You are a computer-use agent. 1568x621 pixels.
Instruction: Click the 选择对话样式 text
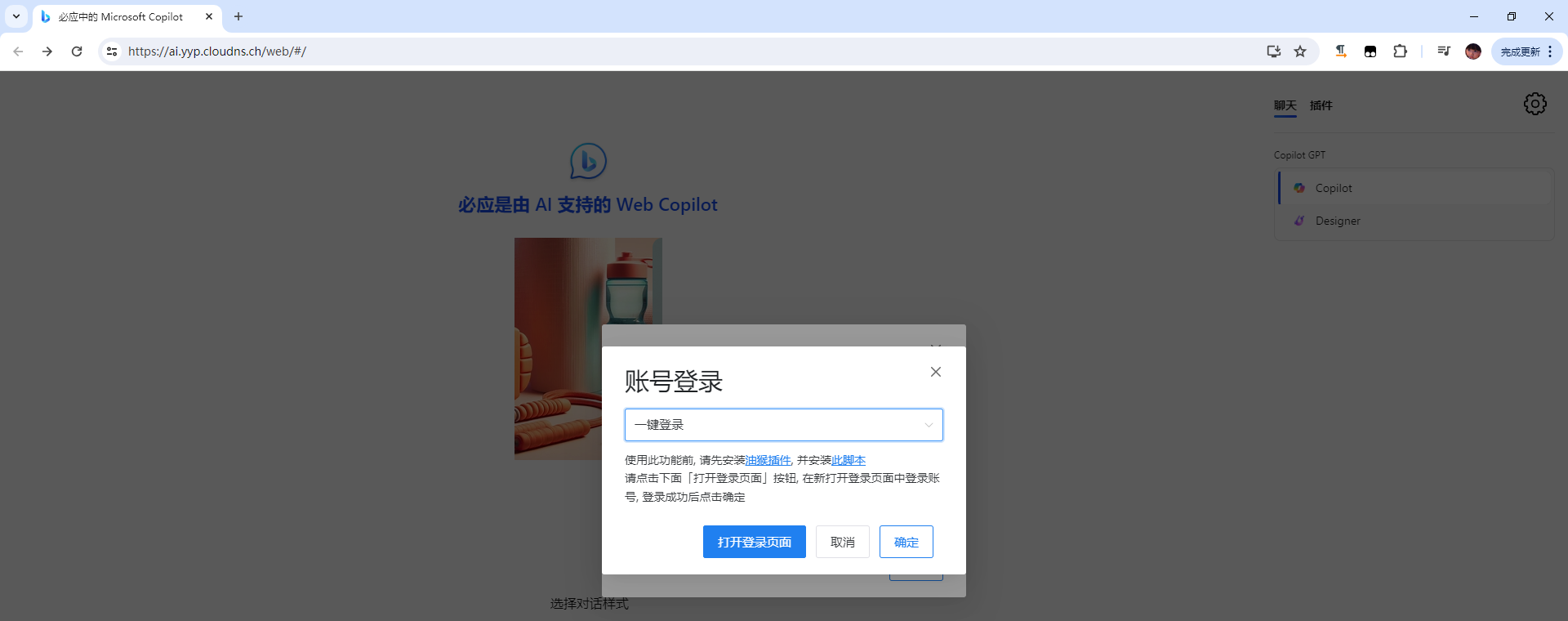click(x=589, y=604)
